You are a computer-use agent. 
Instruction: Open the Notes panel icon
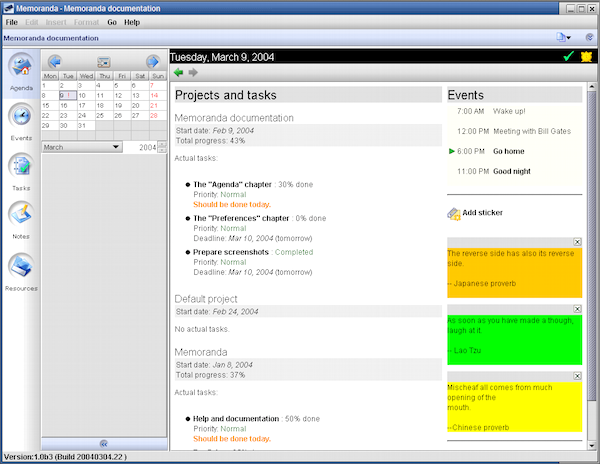[21, 214]
